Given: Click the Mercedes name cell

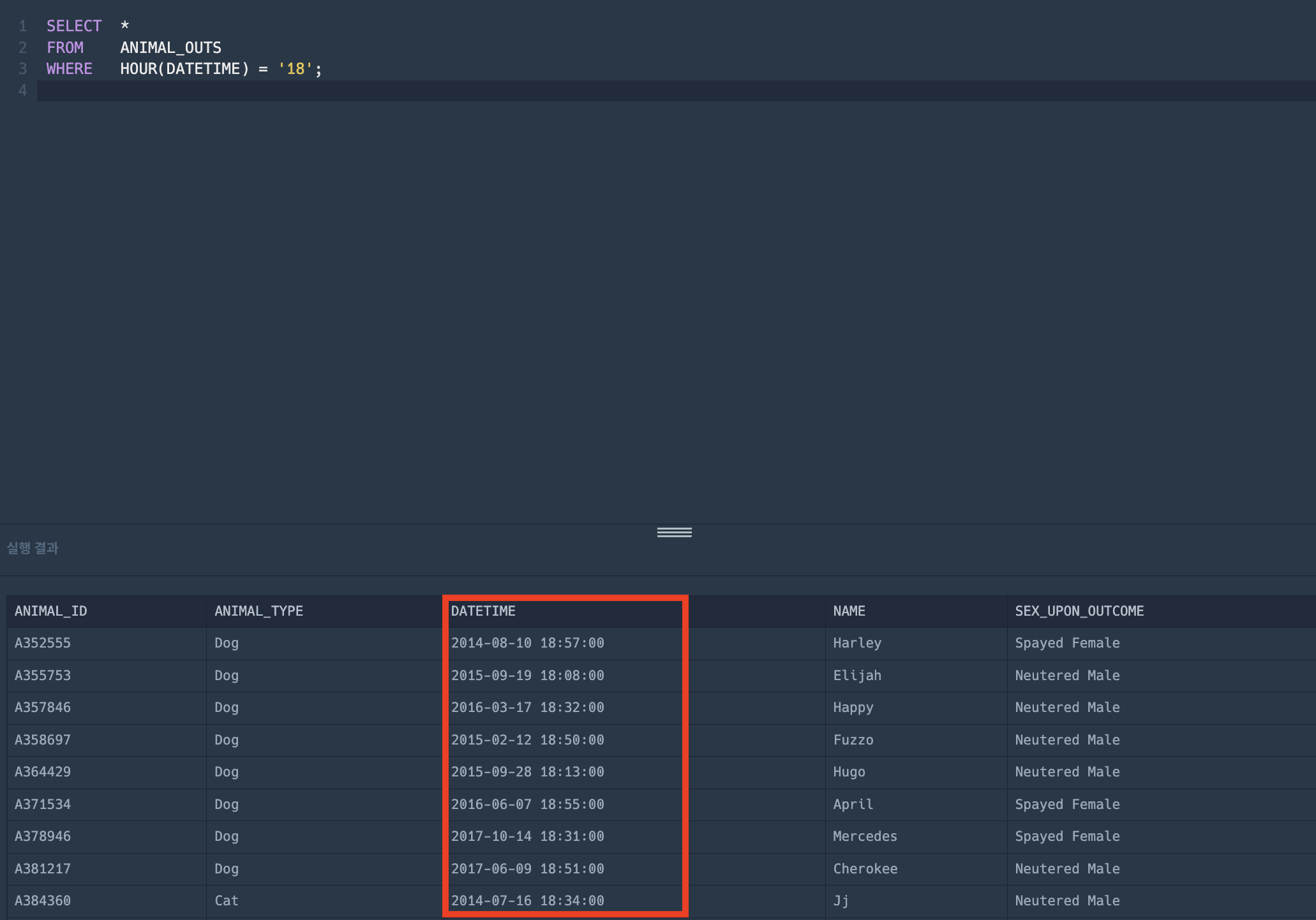Looking at the screenshot, I should 865,836.
